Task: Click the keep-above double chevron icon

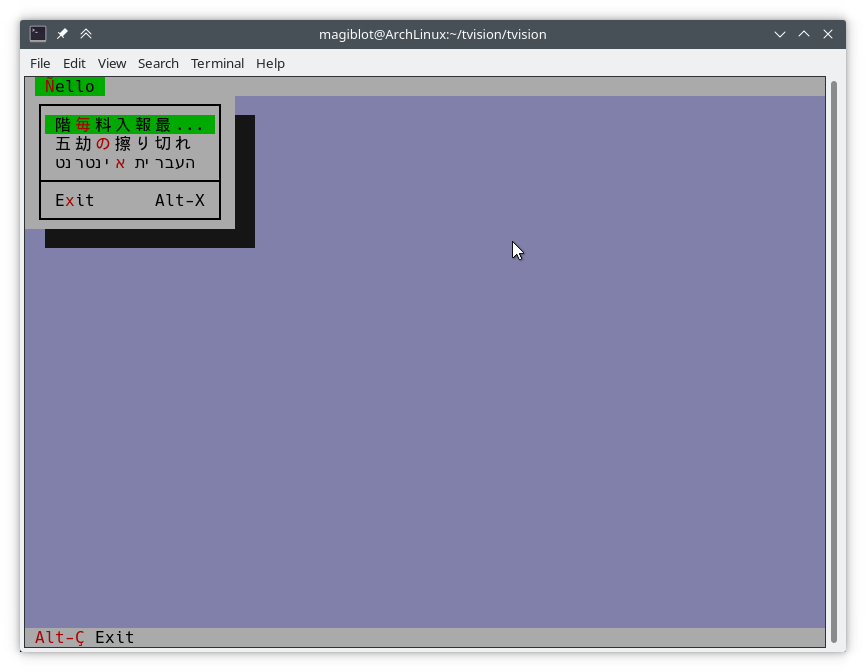Action: click(86, 34)
